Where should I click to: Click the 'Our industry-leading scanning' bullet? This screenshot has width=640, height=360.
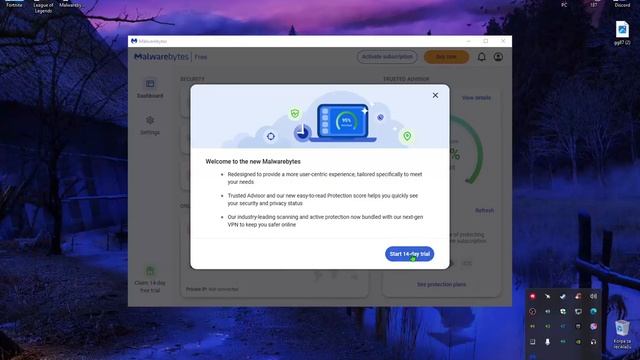click(325, 221)
